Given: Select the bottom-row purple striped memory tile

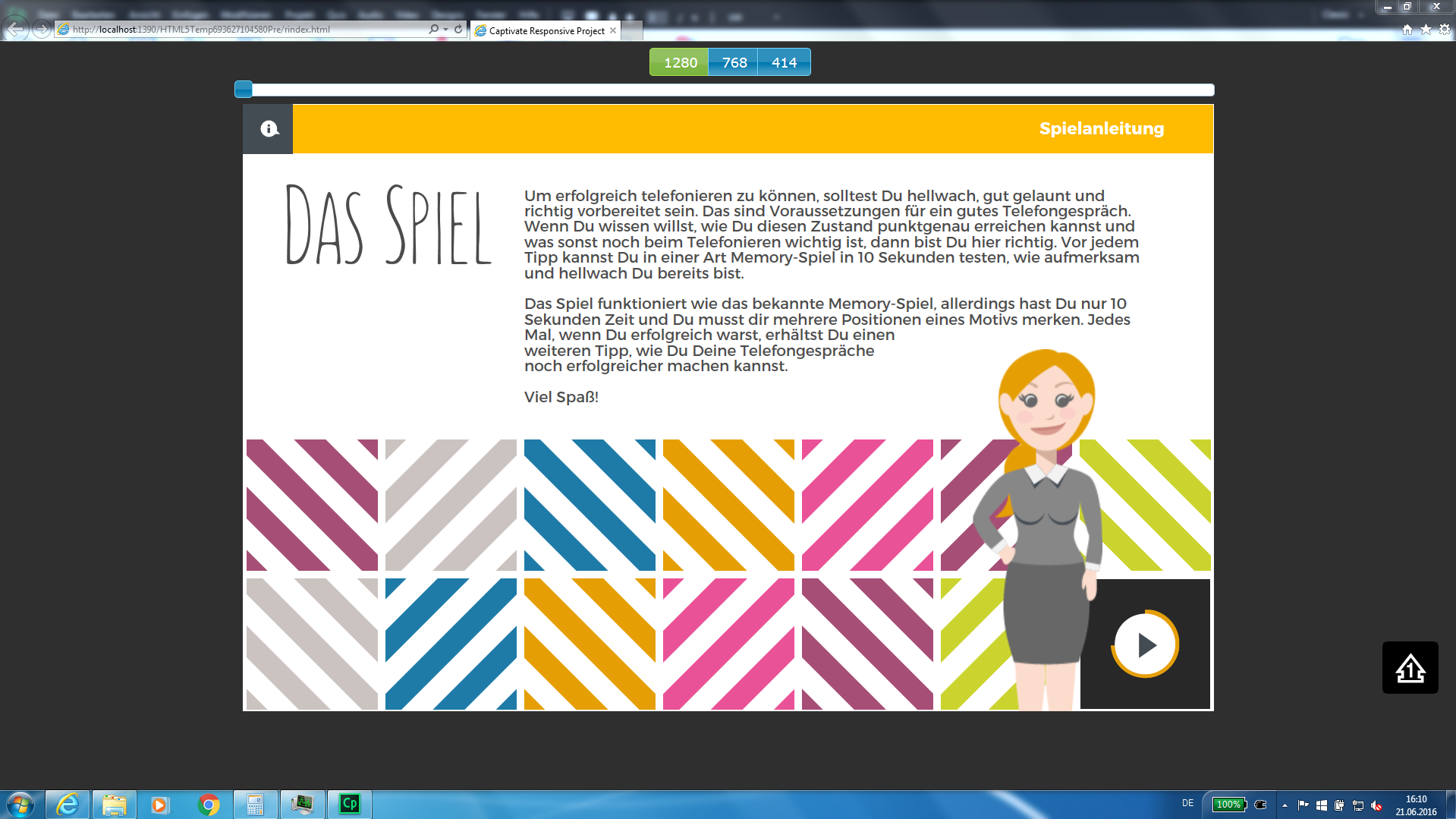Looking at the screenshot, I should tap(867, 644).
